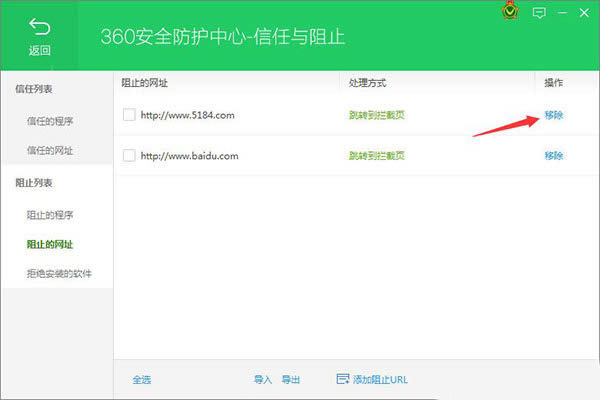The image size is (600, 400).
Task: Select 阻止的网址 sidebar item
Action: 49,244
